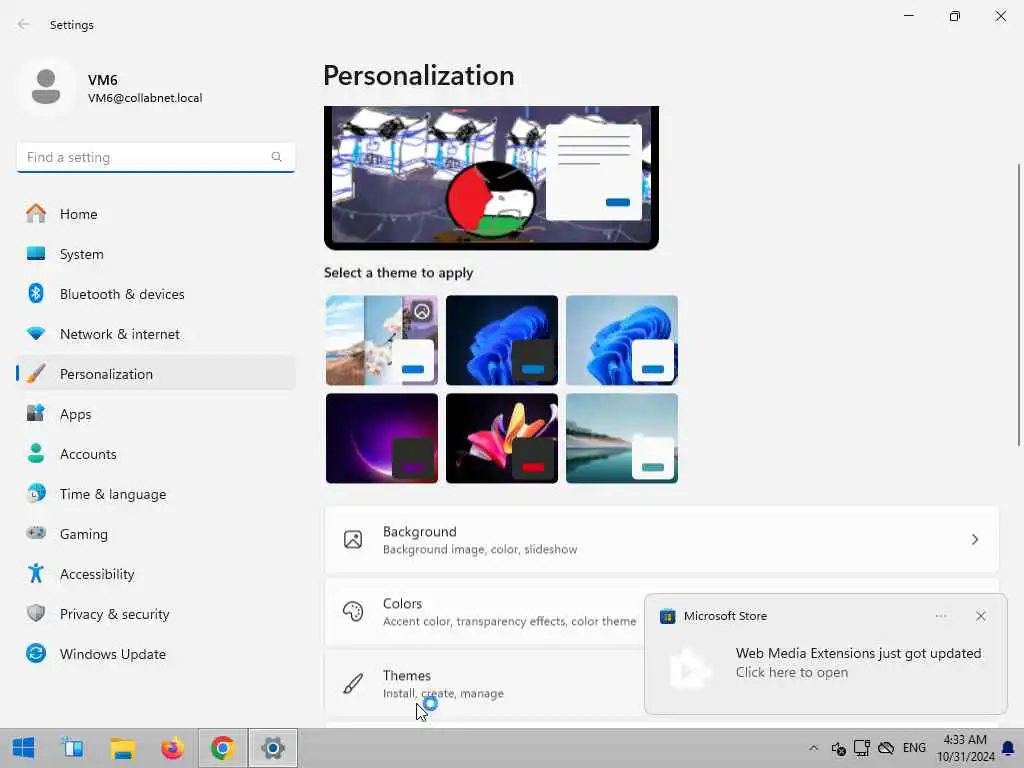Click the Settings gear taskbar icon

273,748
